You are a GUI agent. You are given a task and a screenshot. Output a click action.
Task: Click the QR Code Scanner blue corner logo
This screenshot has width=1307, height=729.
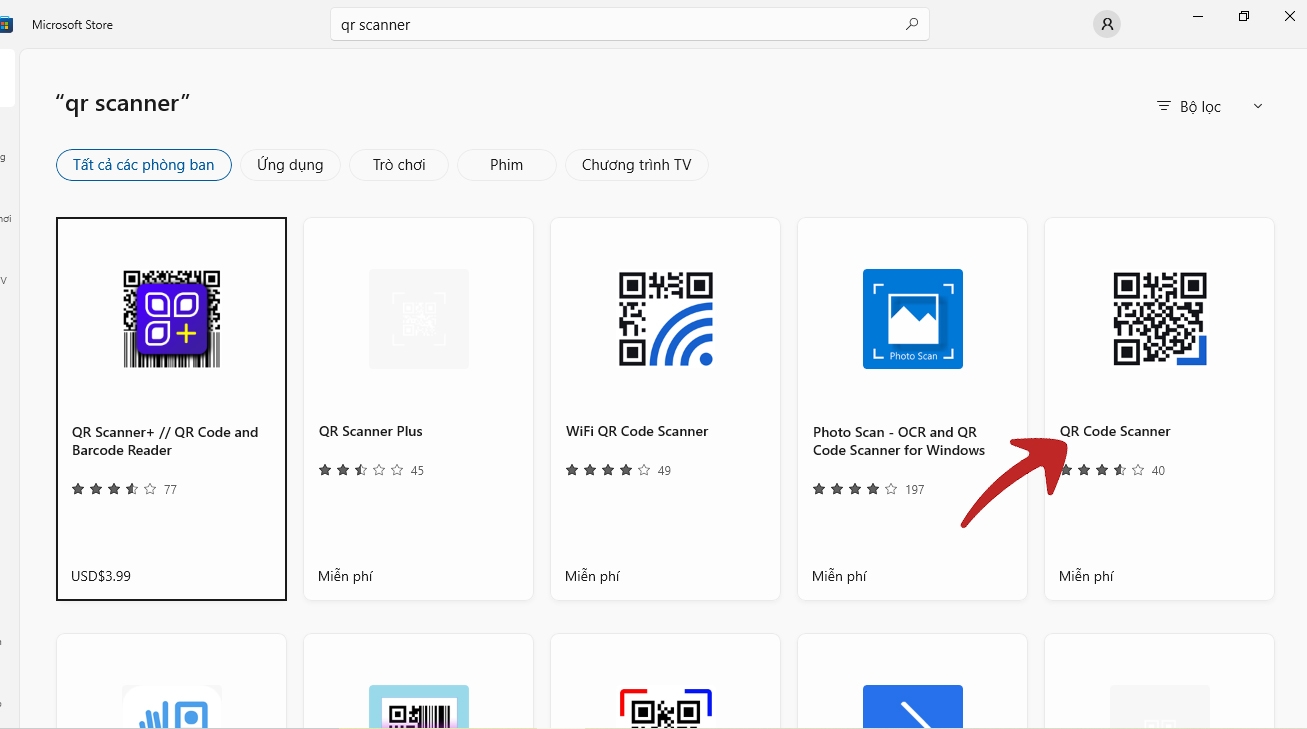click(1158, 318)
